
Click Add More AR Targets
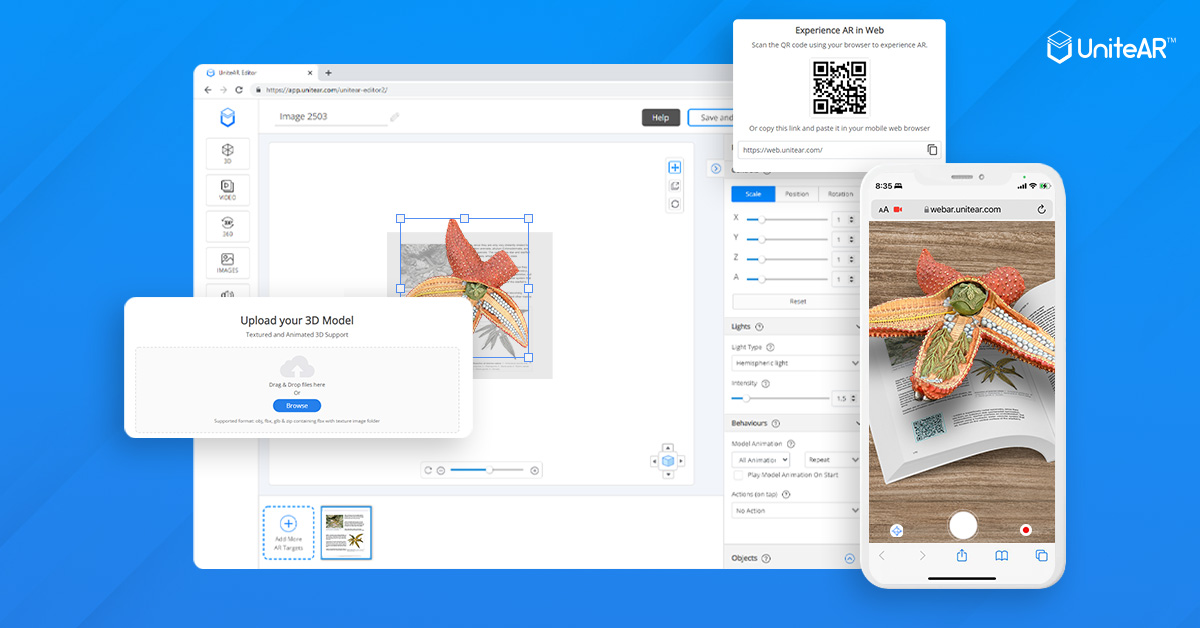(288, 532)
